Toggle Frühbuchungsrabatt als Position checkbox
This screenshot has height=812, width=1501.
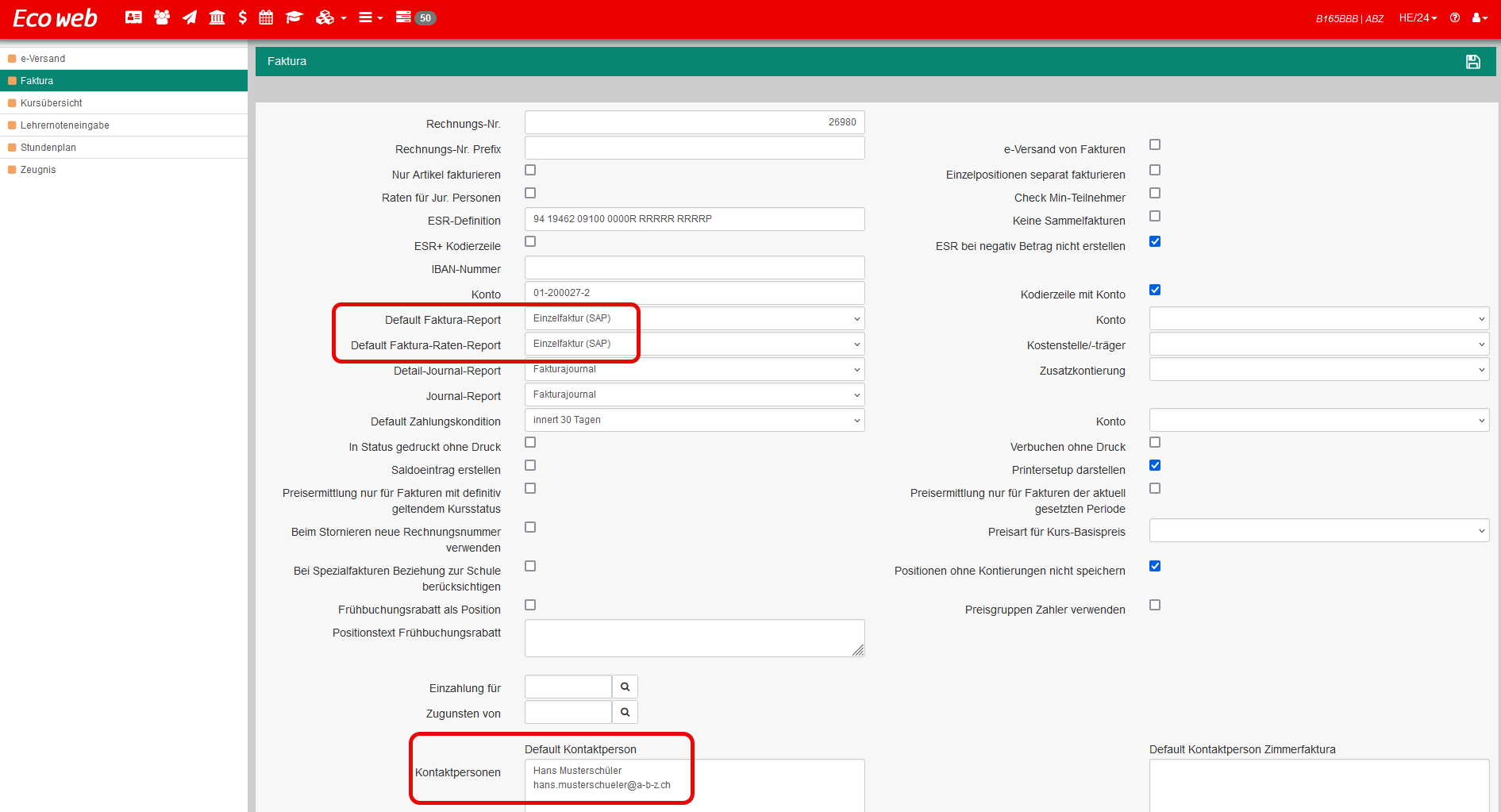tap(530, 605)
